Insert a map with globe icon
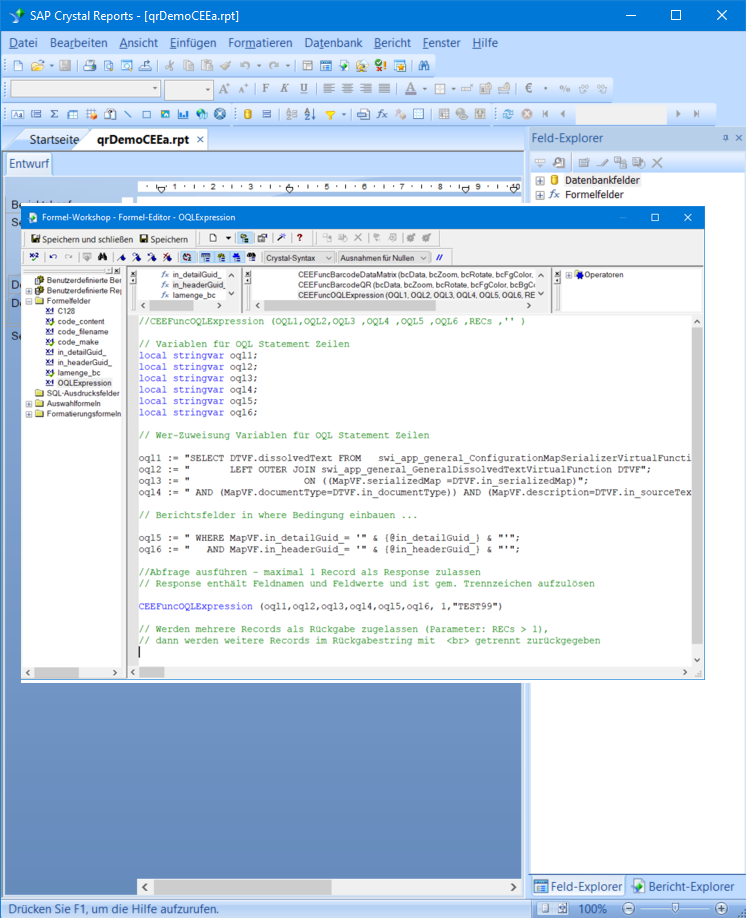This screenshot has height=918, width=746. [x=201, y=114]
